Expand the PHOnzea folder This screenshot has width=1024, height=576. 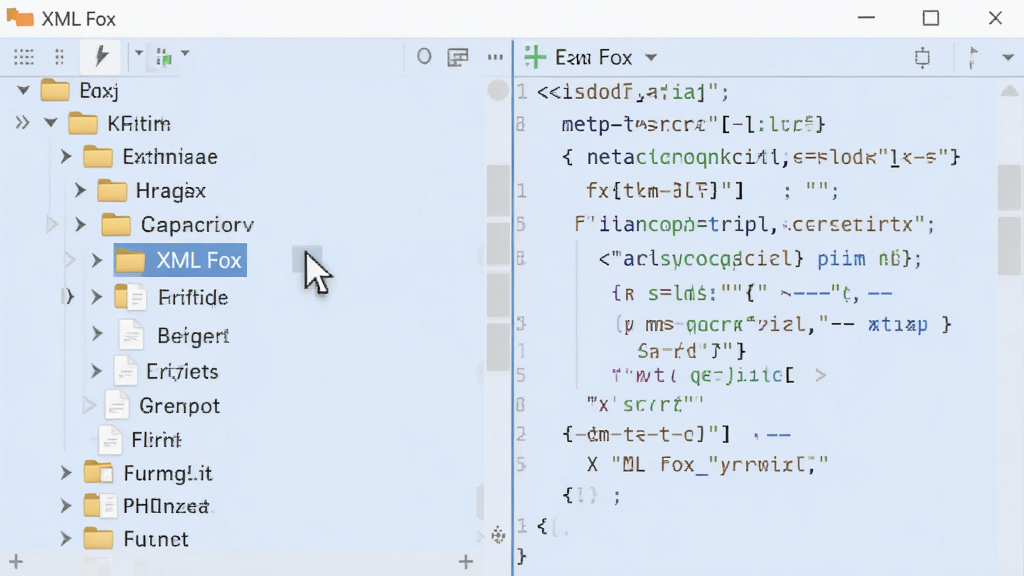click(66, 505)
